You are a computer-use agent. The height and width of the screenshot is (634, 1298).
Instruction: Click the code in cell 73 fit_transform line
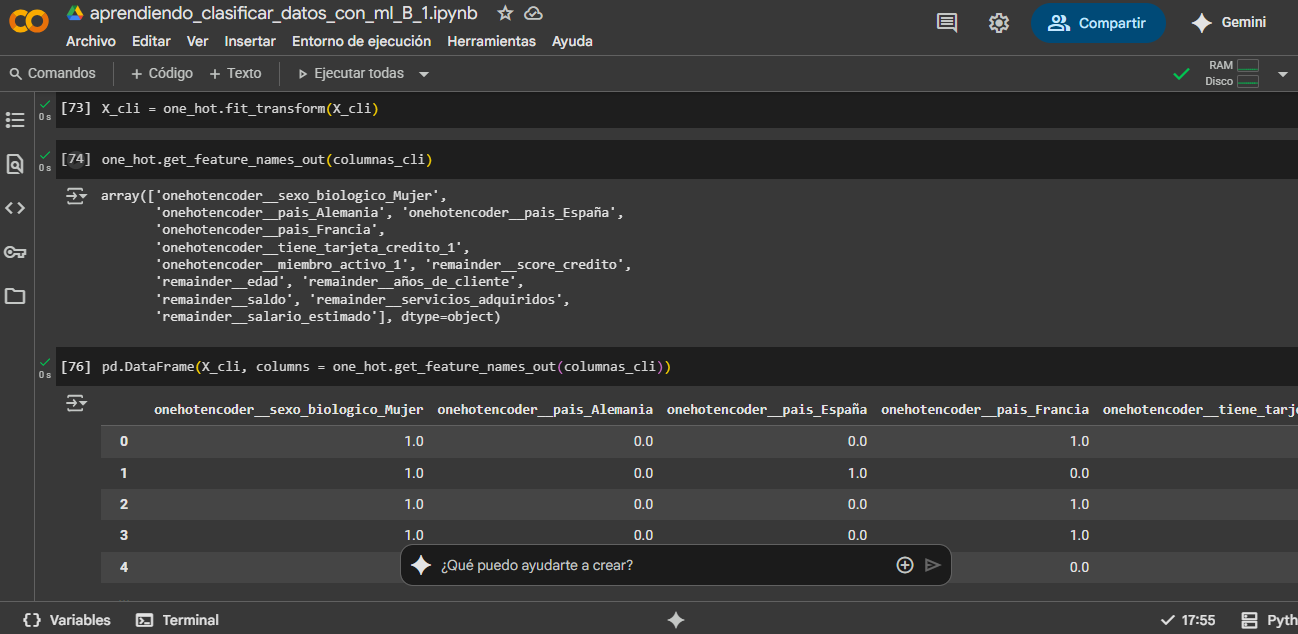[240, 108]
